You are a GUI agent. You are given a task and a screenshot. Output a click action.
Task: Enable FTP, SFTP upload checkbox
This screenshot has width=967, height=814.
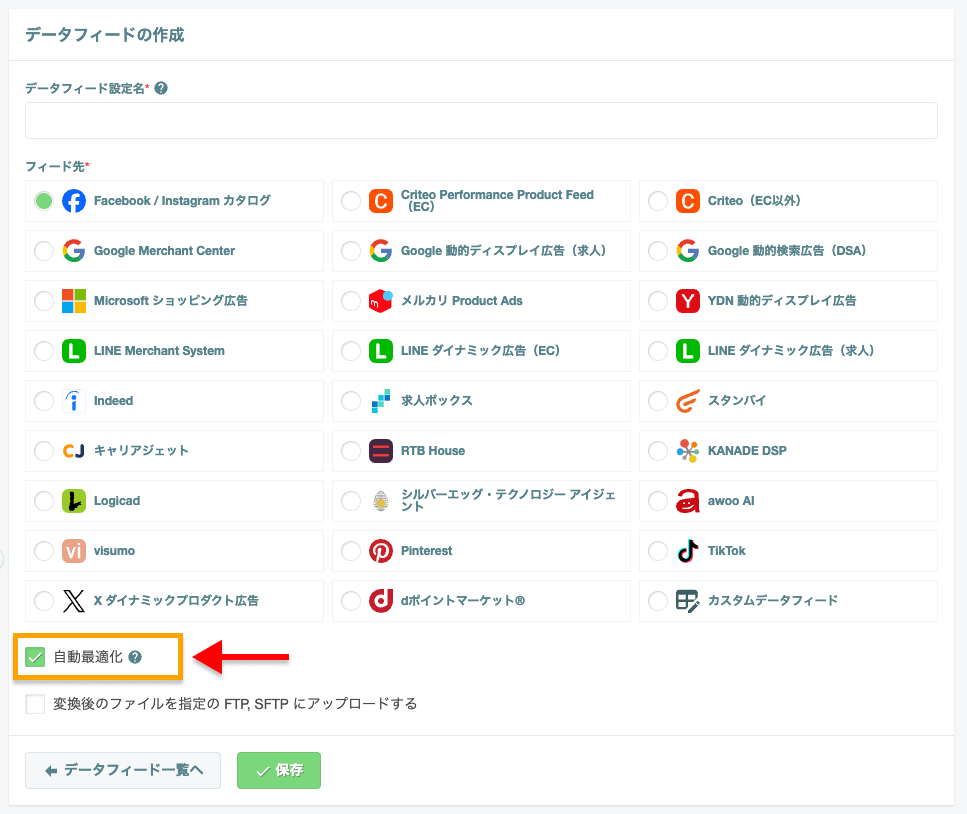pyautogui.click(x=35, y=704)
